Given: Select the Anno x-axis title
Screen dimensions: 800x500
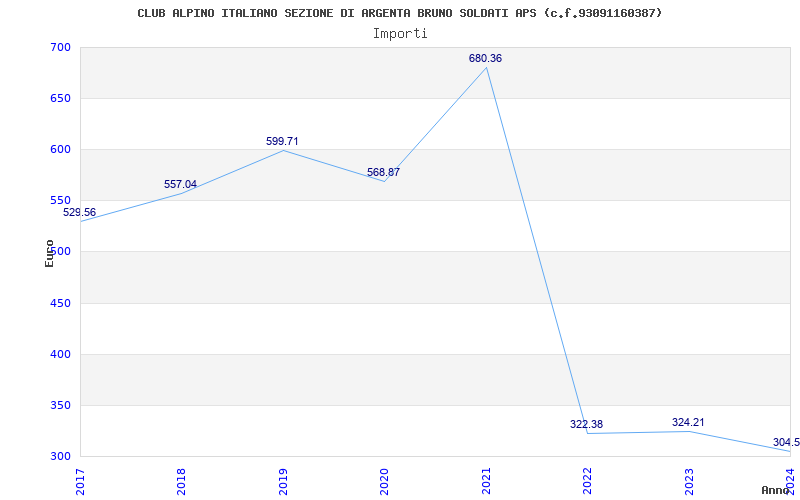Looking at the screenshot, I should 775,490.
